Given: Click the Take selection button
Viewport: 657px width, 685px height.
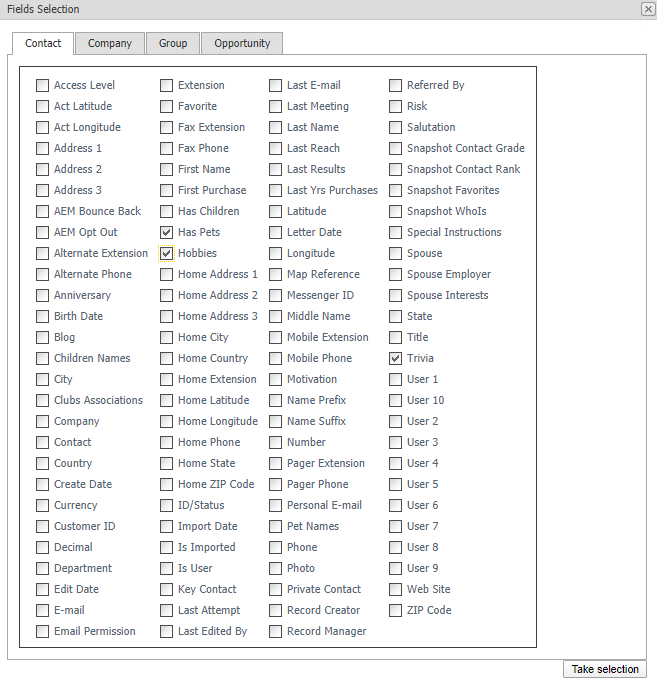Looking at the screenshot, I should pyautogui.click(x=605, y=669).
